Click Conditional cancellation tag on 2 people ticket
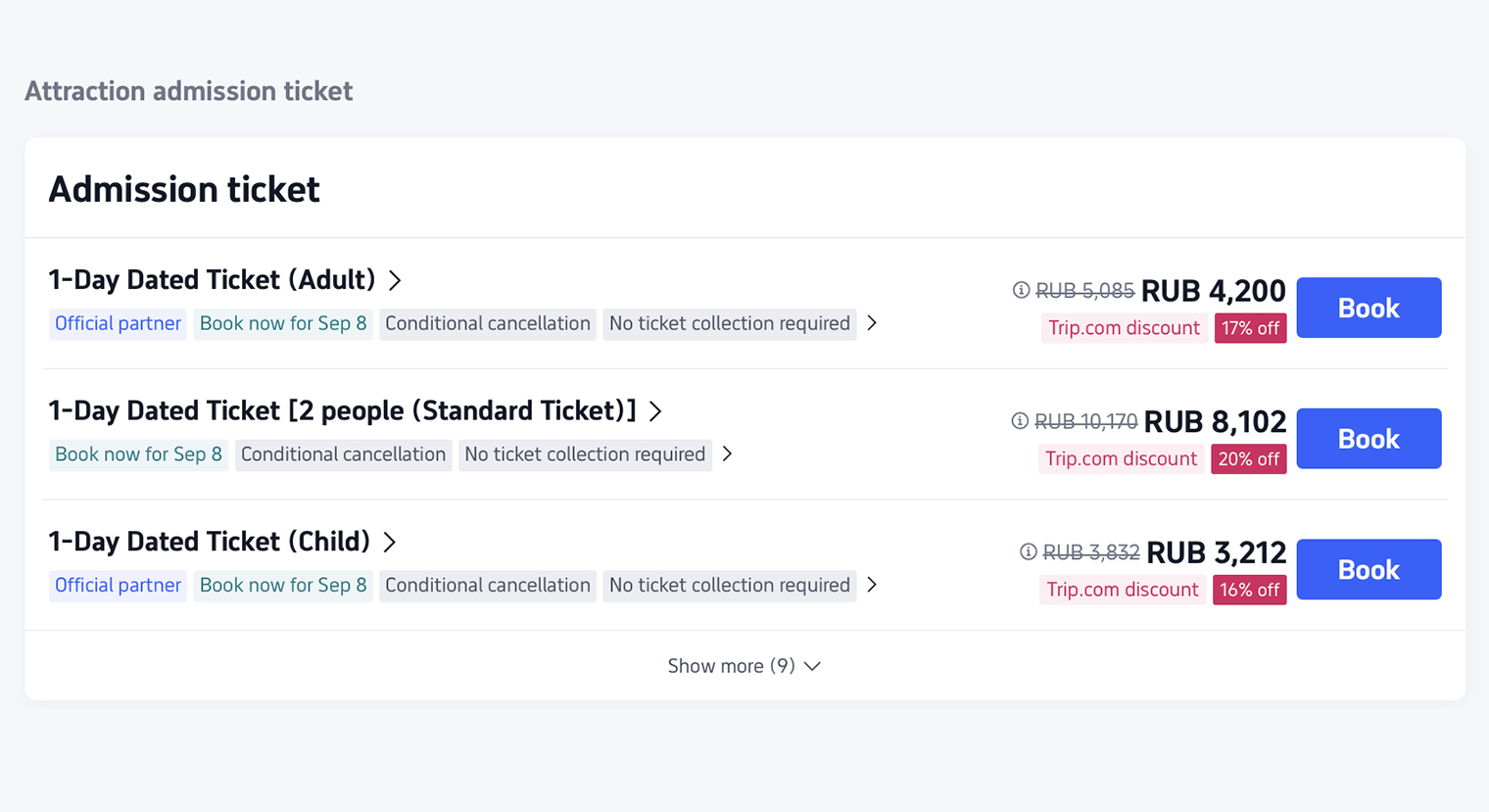Screen dimensions: 1489x812 (x=343, y=454)
